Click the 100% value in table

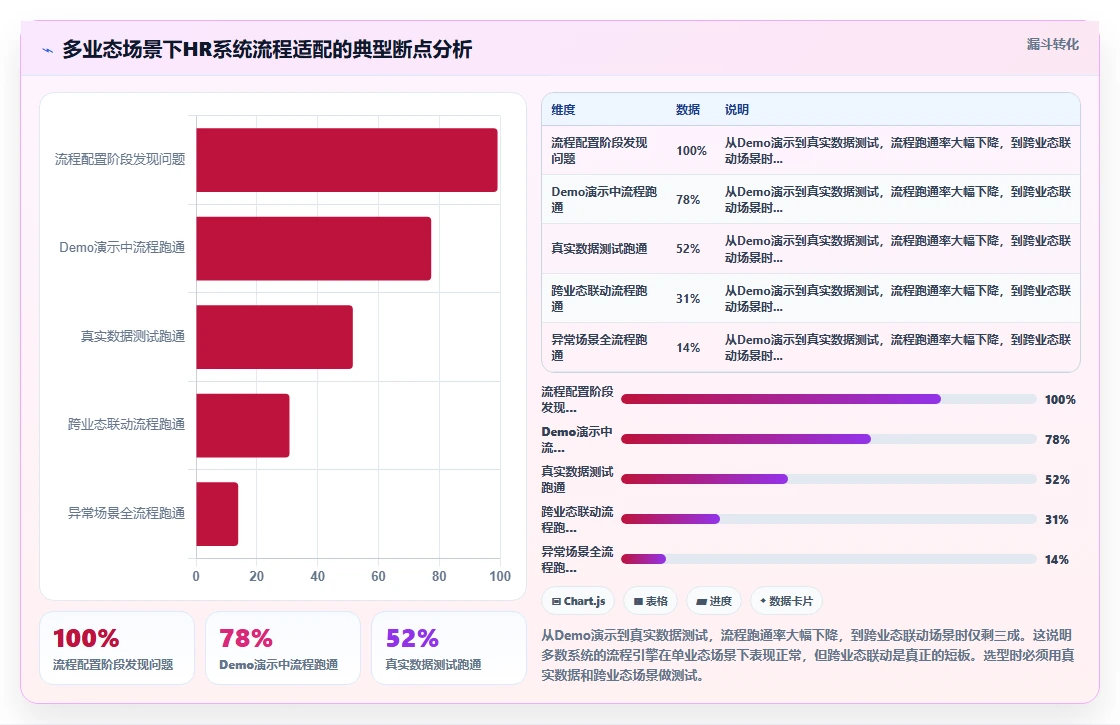pyautogui.click(x=691, y=151)
